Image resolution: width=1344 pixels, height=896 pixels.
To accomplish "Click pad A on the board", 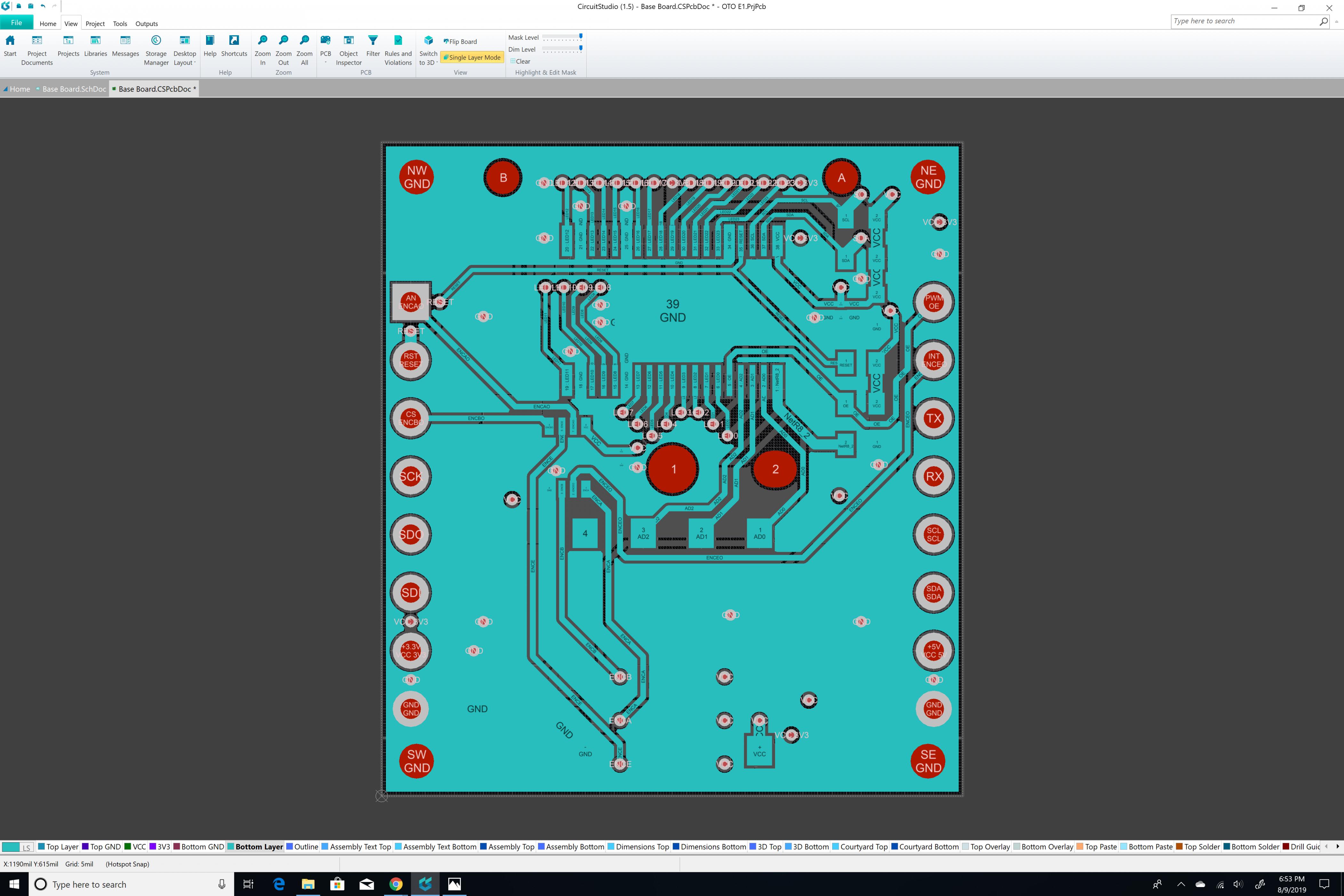I will point(841,178).
